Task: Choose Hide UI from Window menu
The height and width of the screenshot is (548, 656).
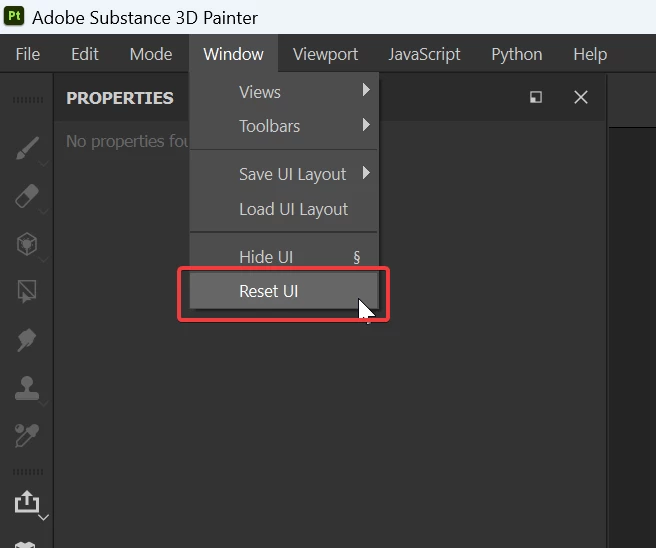Action: point(284,257)
